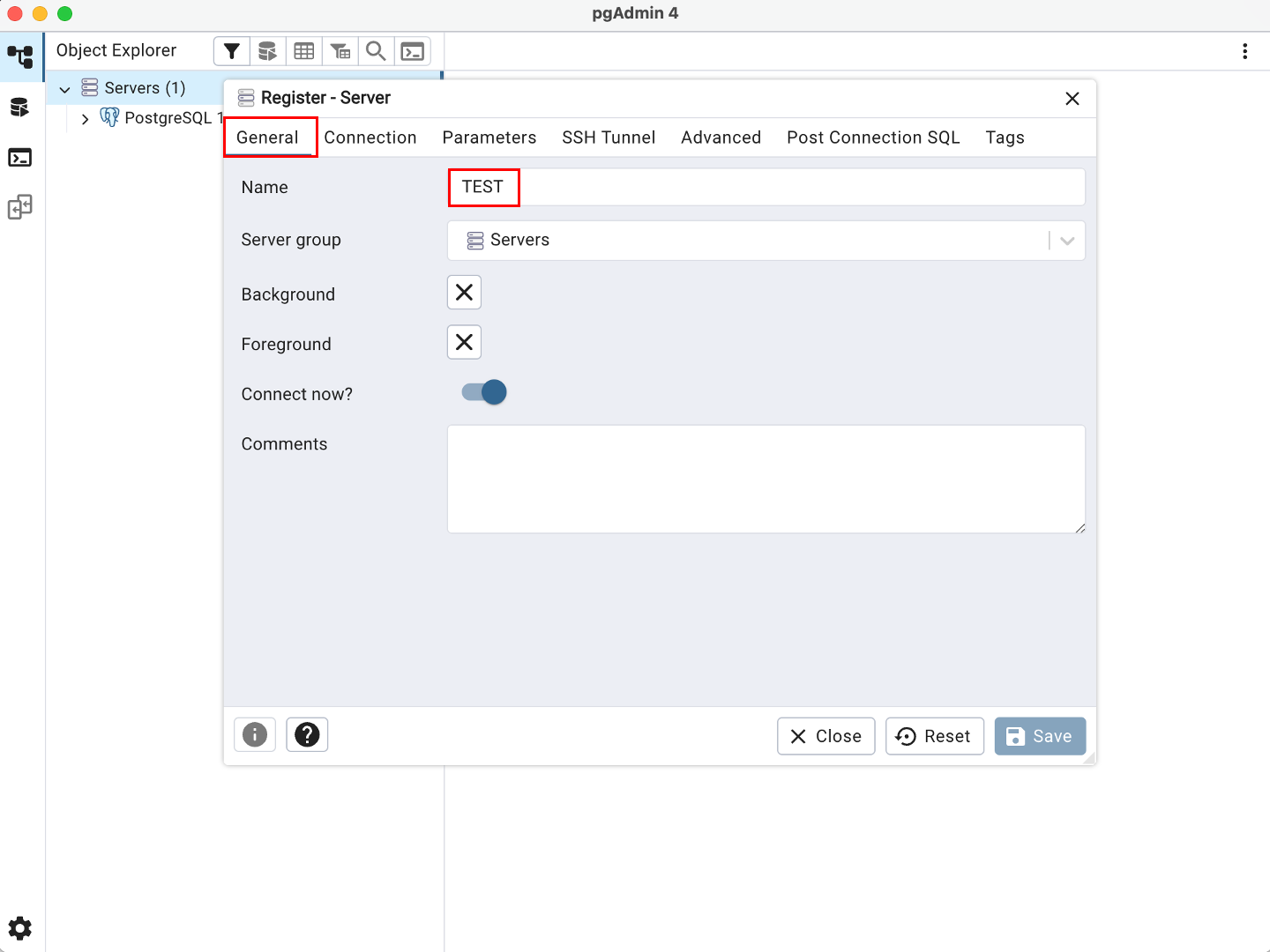Switch to the Tags tab
This screenshot has width=1270, height=952.
pyautogui.click(x=1005, y=138)
